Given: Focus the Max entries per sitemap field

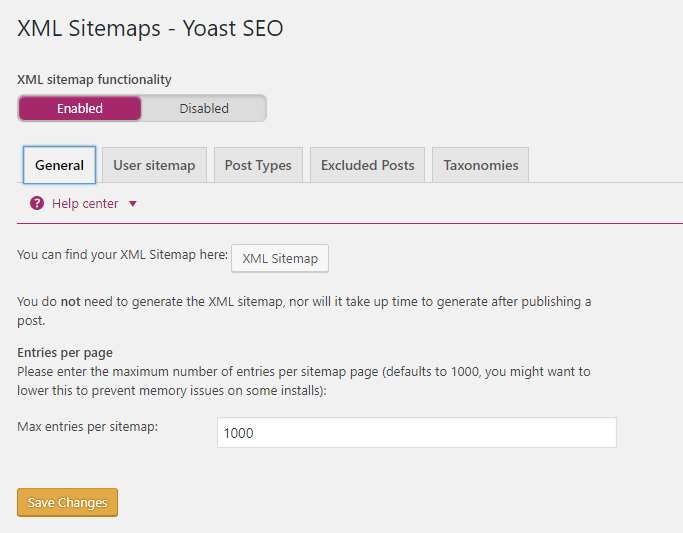Looking at the screenshot, I should (417, 432).
